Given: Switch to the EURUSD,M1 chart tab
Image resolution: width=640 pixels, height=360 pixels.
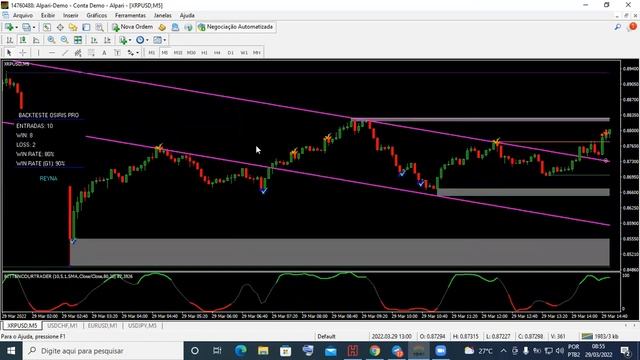Looking at the screenshot, I should 102,326.
